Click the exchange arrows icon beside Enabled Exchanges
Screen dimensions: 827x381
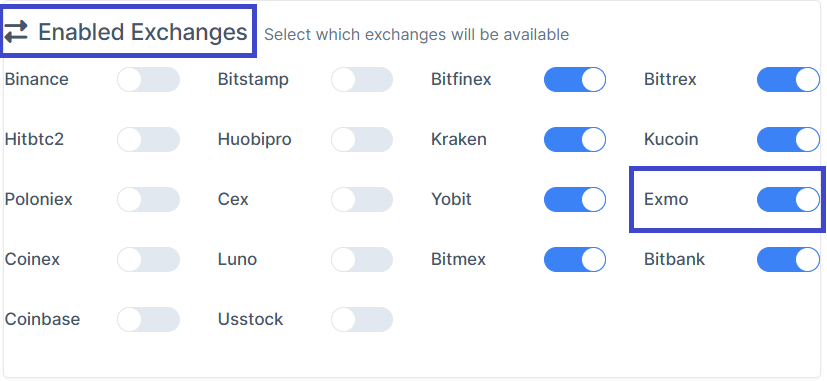(16, 32)
